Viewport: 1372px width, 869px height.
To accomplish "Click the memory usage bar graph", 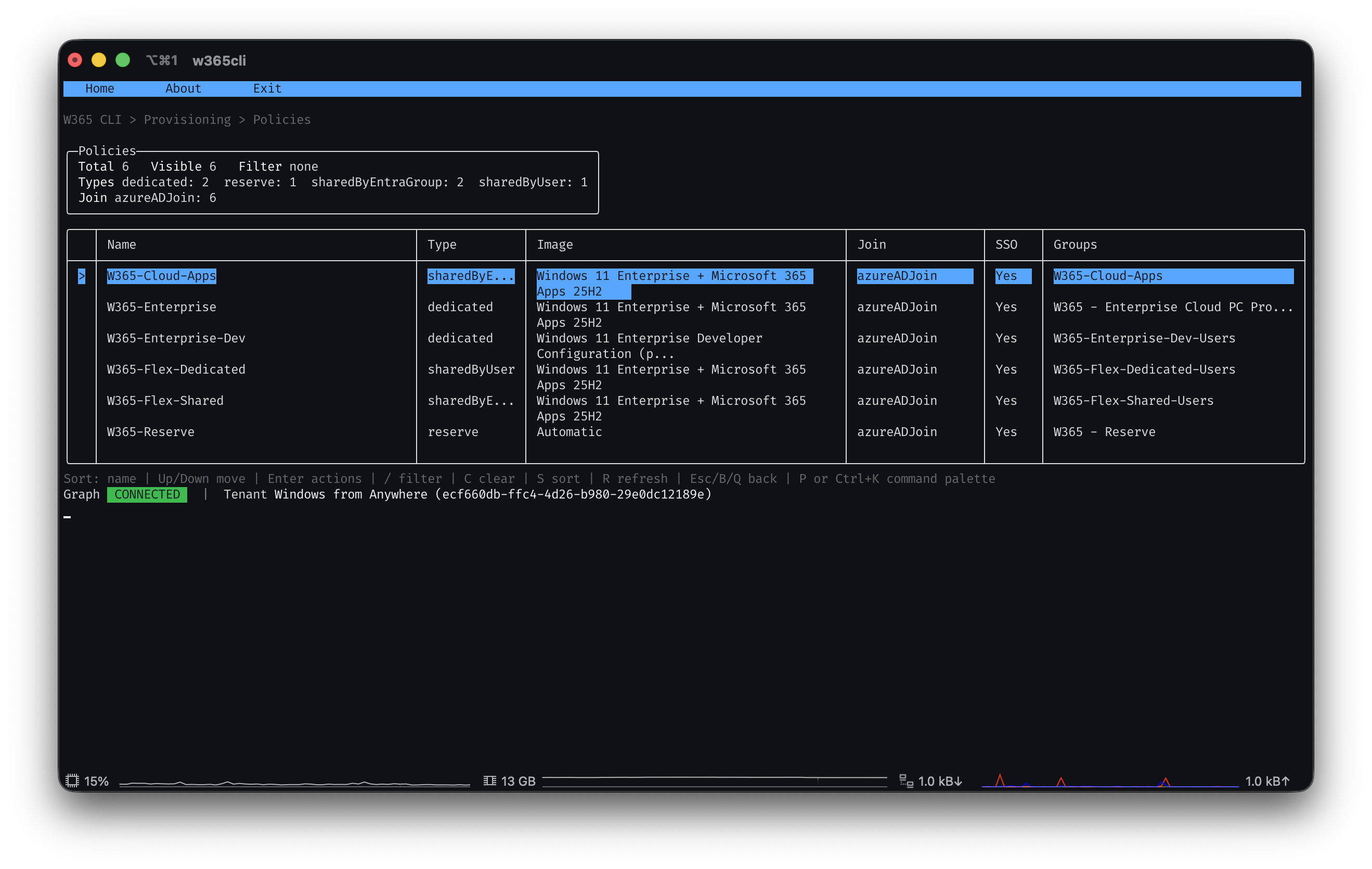I will pos(715,781).
